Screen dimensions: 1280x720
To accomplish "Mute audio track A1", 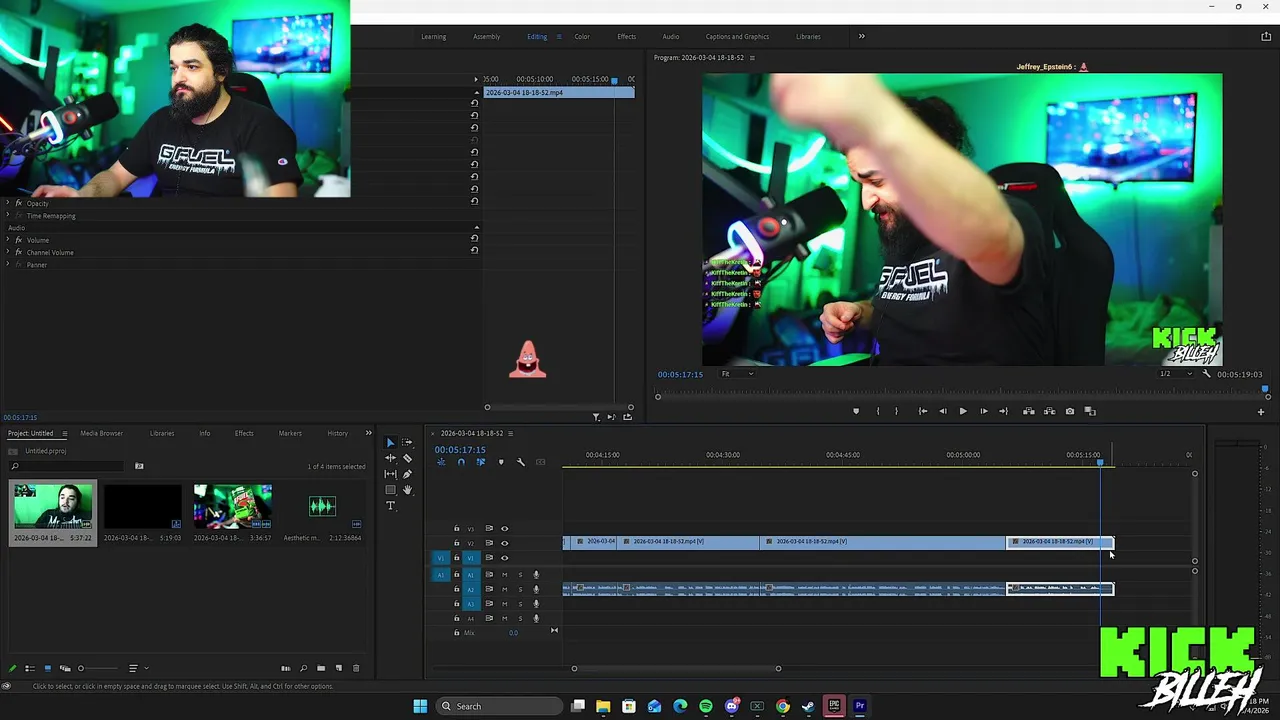I will pyautogui.click(x=504, y=575).
